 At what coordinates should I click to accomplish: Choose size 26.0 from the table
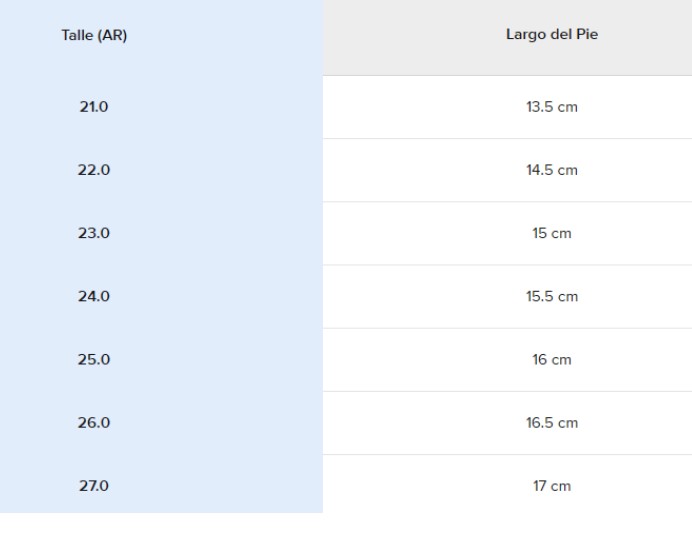tap(94, 423)
